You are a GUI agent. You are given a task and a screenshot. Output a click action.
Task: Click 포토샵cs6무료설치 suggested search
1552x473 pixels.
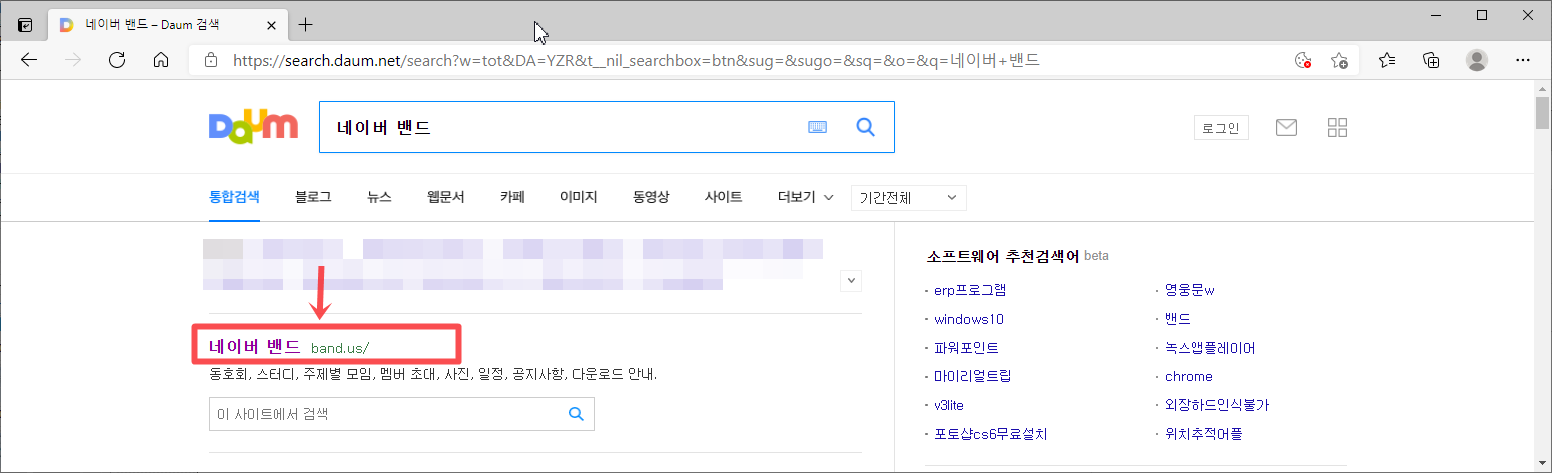(990, 434)
